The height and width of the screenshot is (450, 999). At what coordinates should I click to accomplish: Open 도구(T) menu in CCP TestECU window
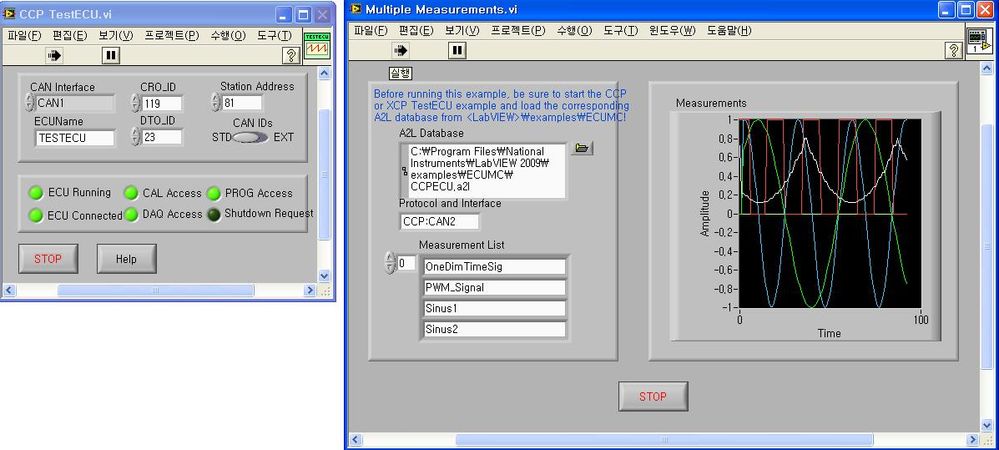point(275,36)
